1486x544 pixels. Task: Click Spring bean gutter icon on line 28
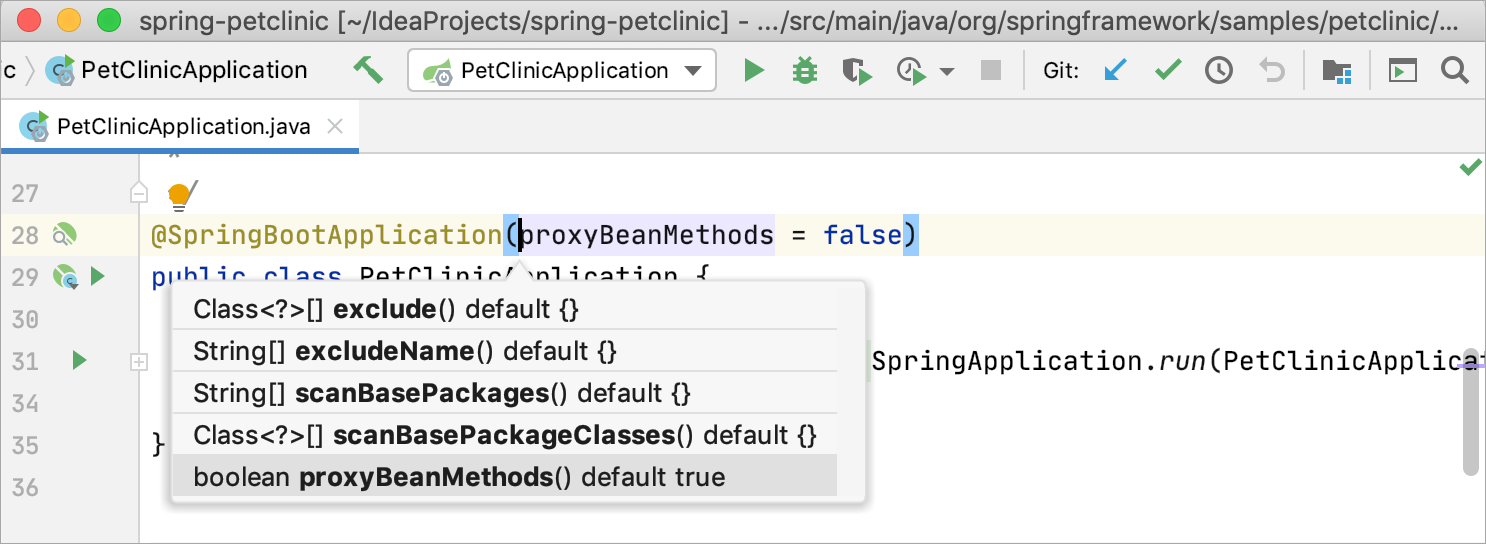[65, 236]
